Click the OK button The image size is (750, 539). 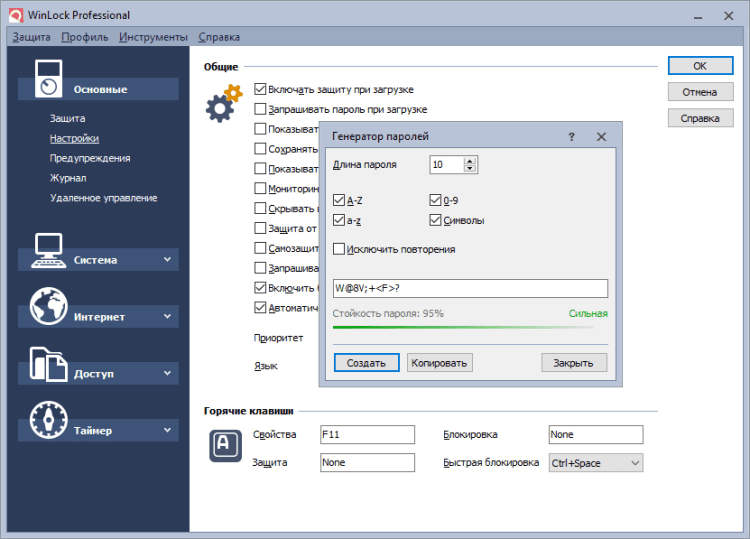pos(700,66)
